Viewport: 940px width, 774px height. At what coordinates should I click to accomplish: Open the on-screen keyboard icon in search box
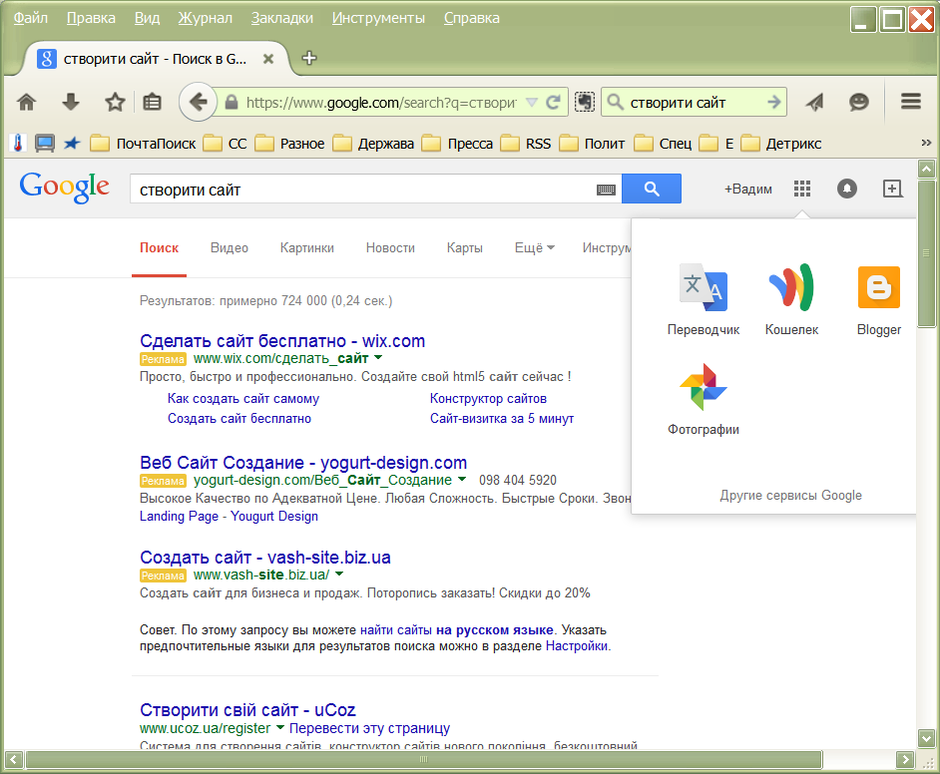[606, 190]
